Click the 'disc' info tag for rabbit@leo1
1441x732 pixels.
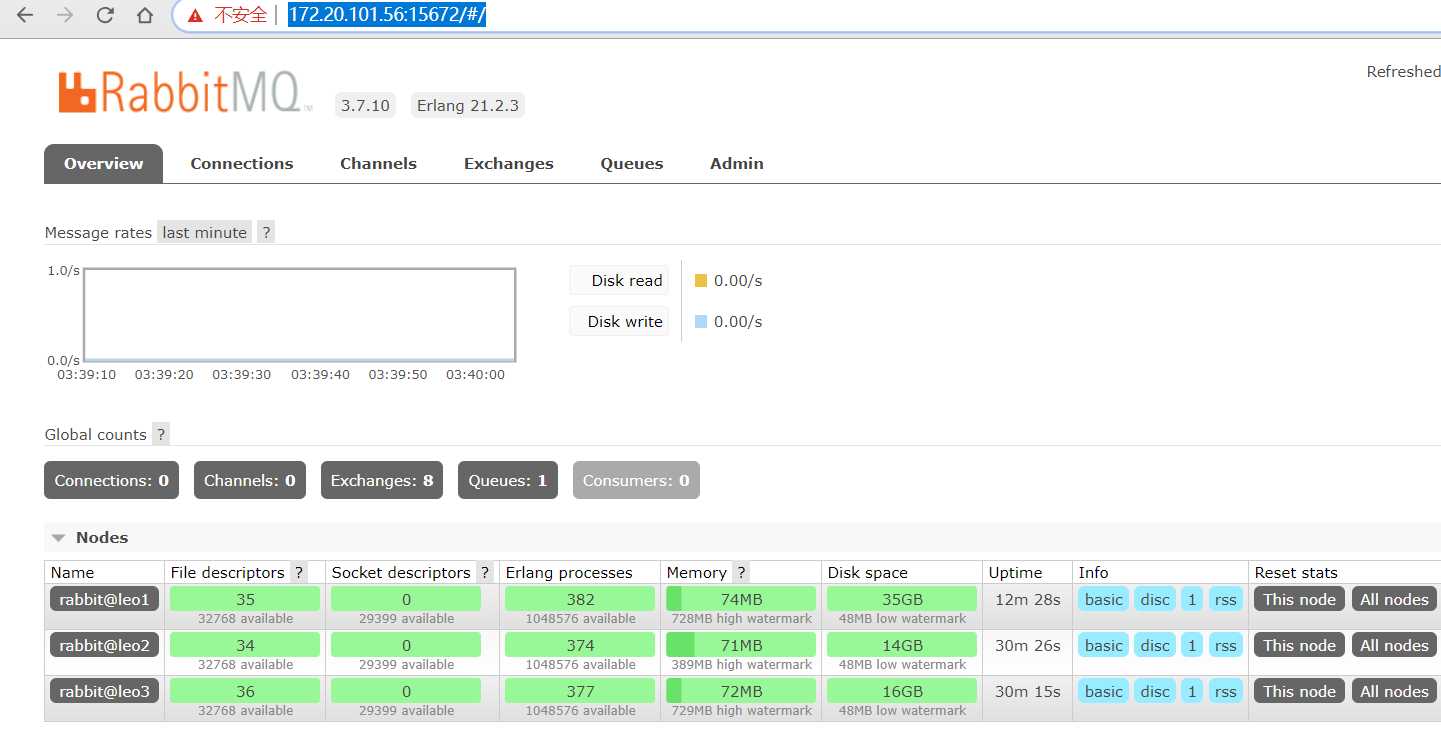click(1155, 599)
